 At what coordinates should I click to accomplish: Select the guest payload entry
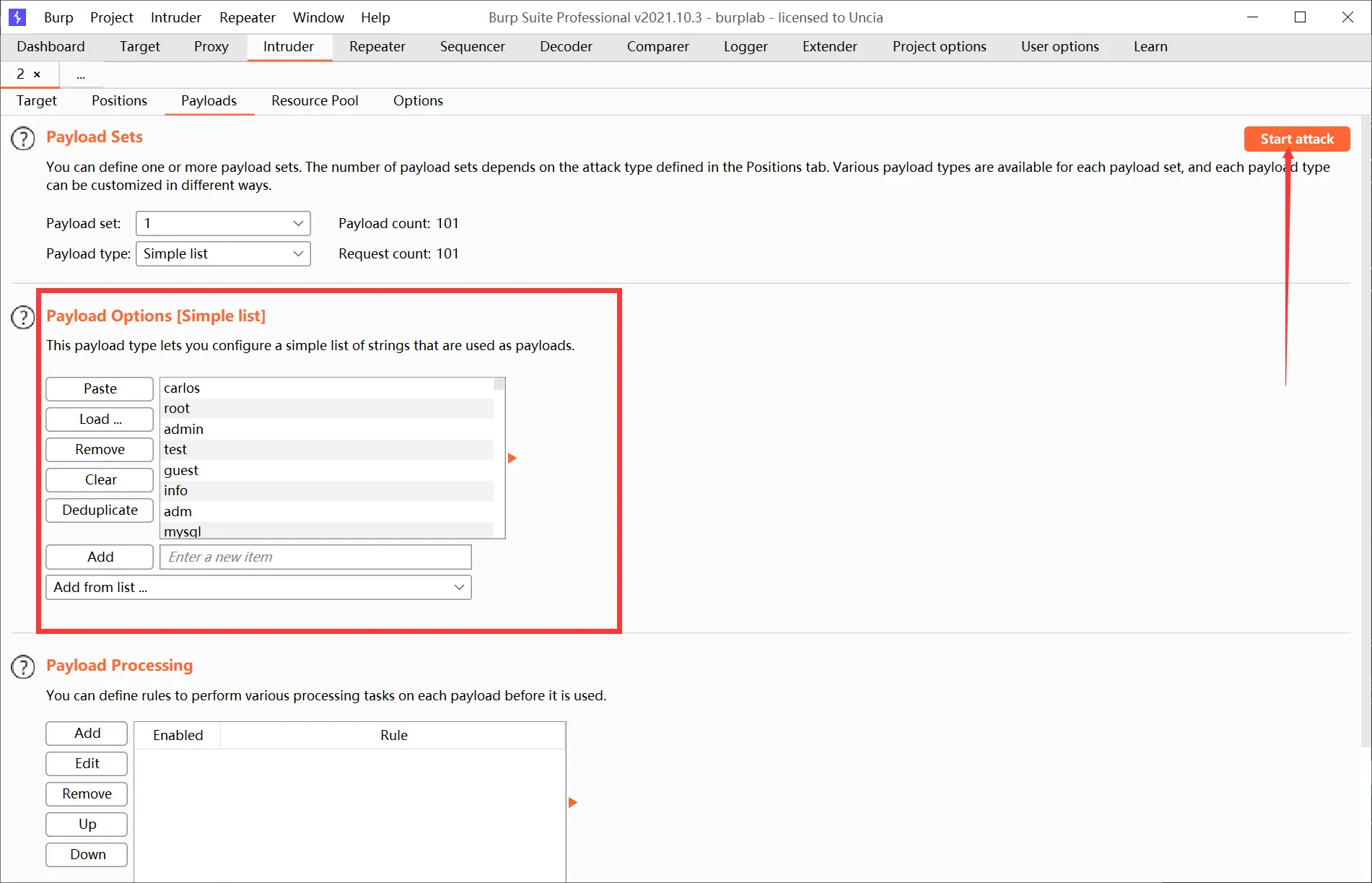[x=327, y=471]
